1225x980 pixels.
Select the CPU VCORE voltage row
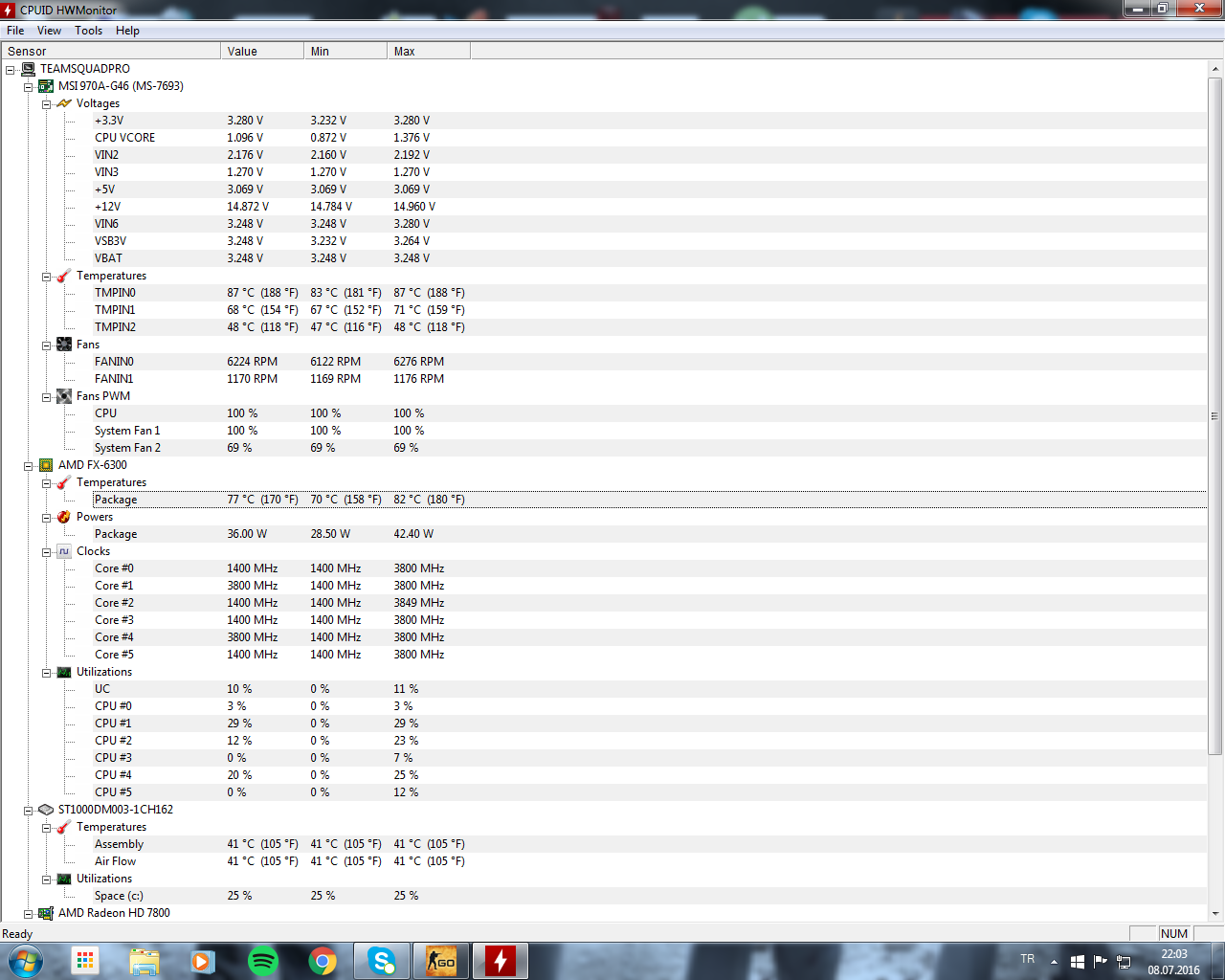(x=124, y=138)
